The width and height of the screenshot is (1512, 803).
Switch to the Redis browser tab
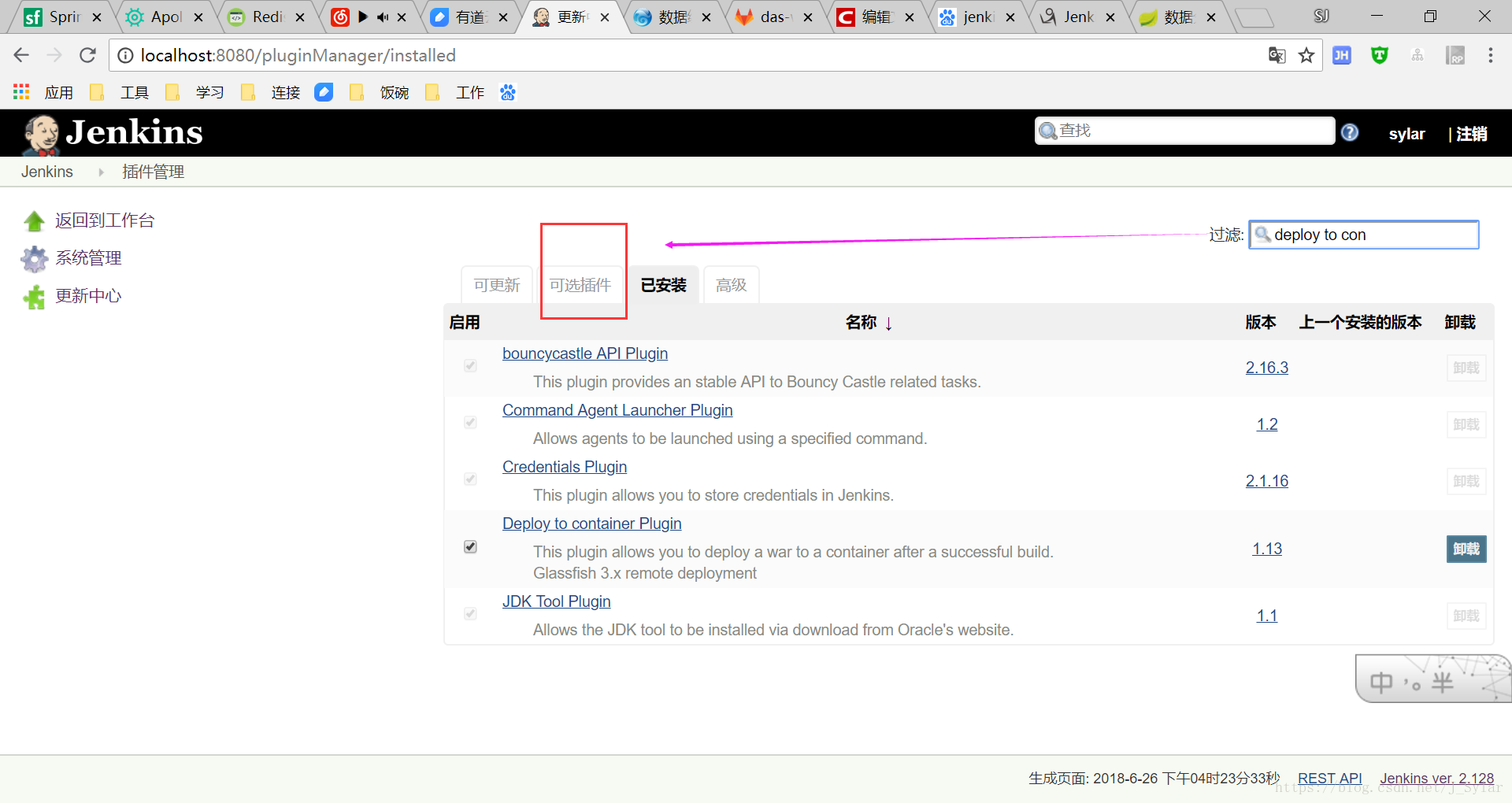(266, 17)
